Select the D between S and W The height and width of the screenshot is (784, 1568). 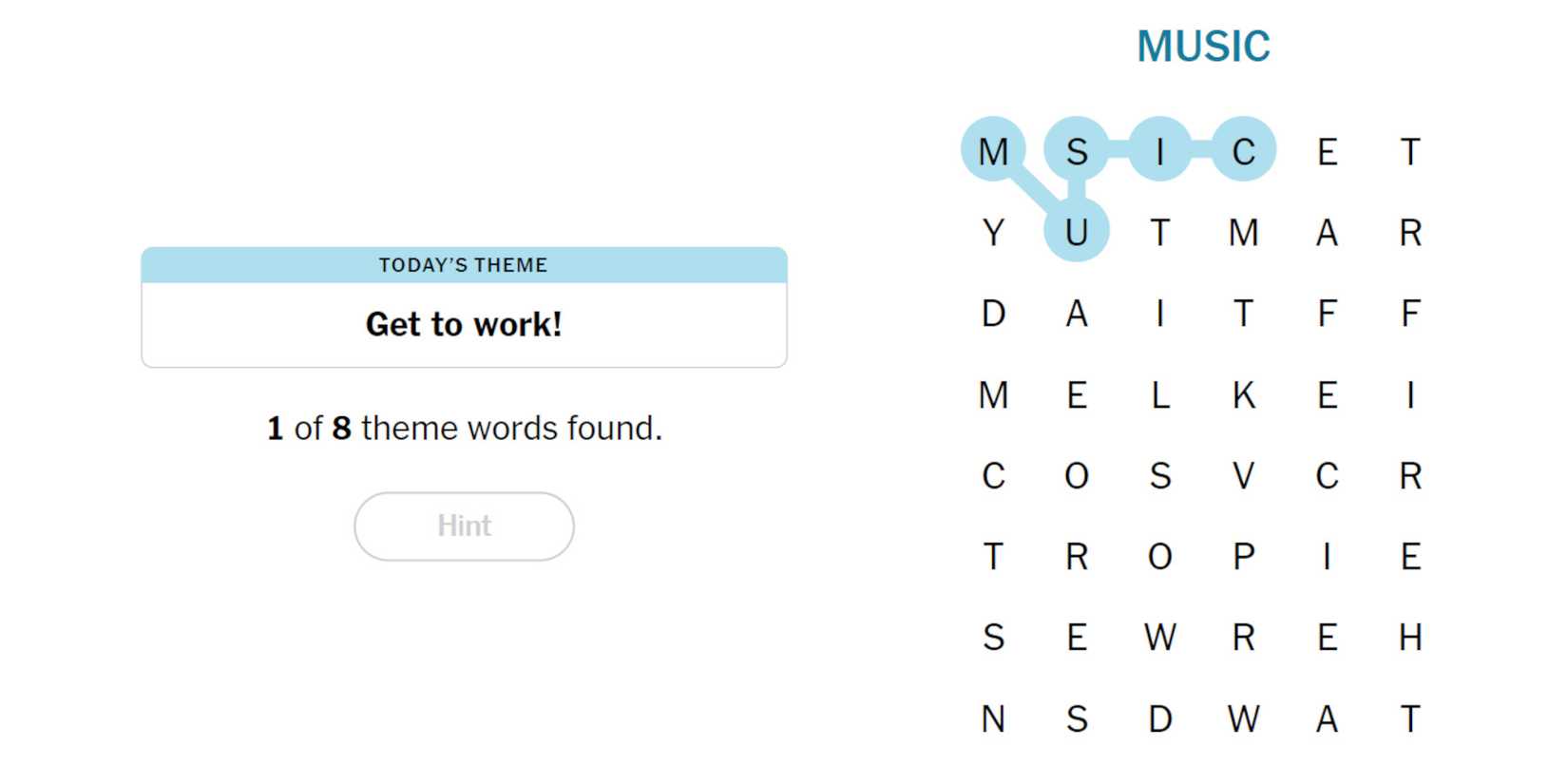tap(1159, 718)
